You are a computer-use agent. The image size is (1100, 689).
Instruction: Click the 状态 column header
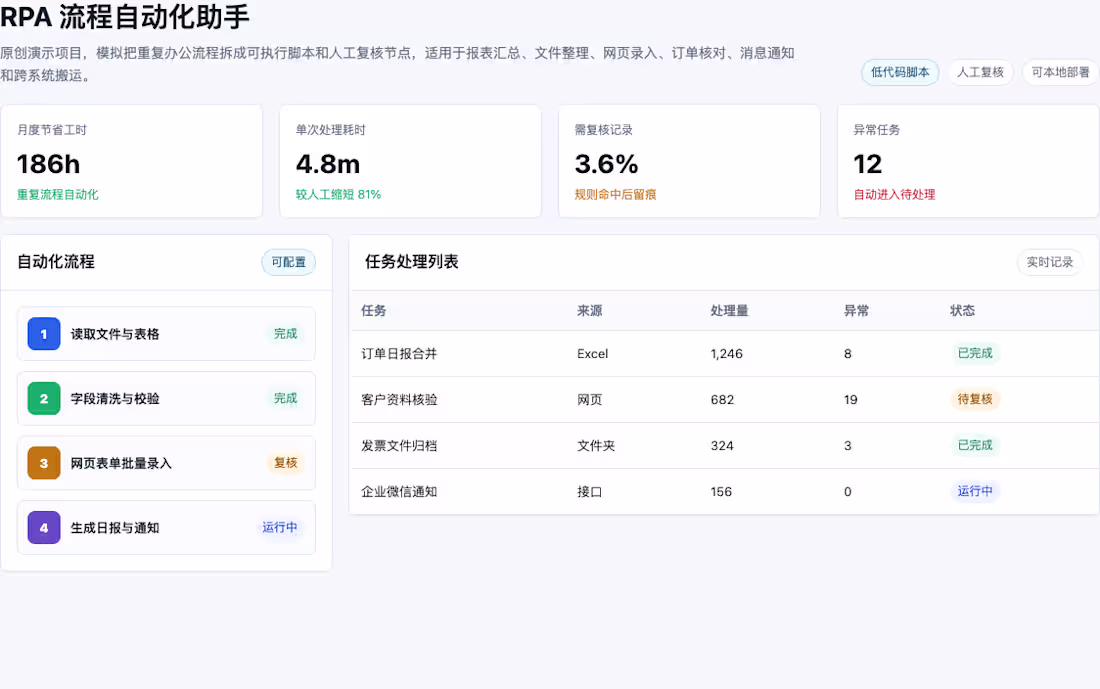click(x=962, y=311)
